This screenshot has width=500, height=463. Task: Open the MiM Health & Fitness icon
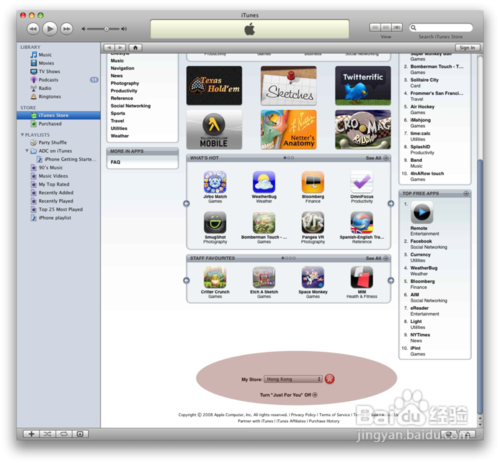point(362,277)
